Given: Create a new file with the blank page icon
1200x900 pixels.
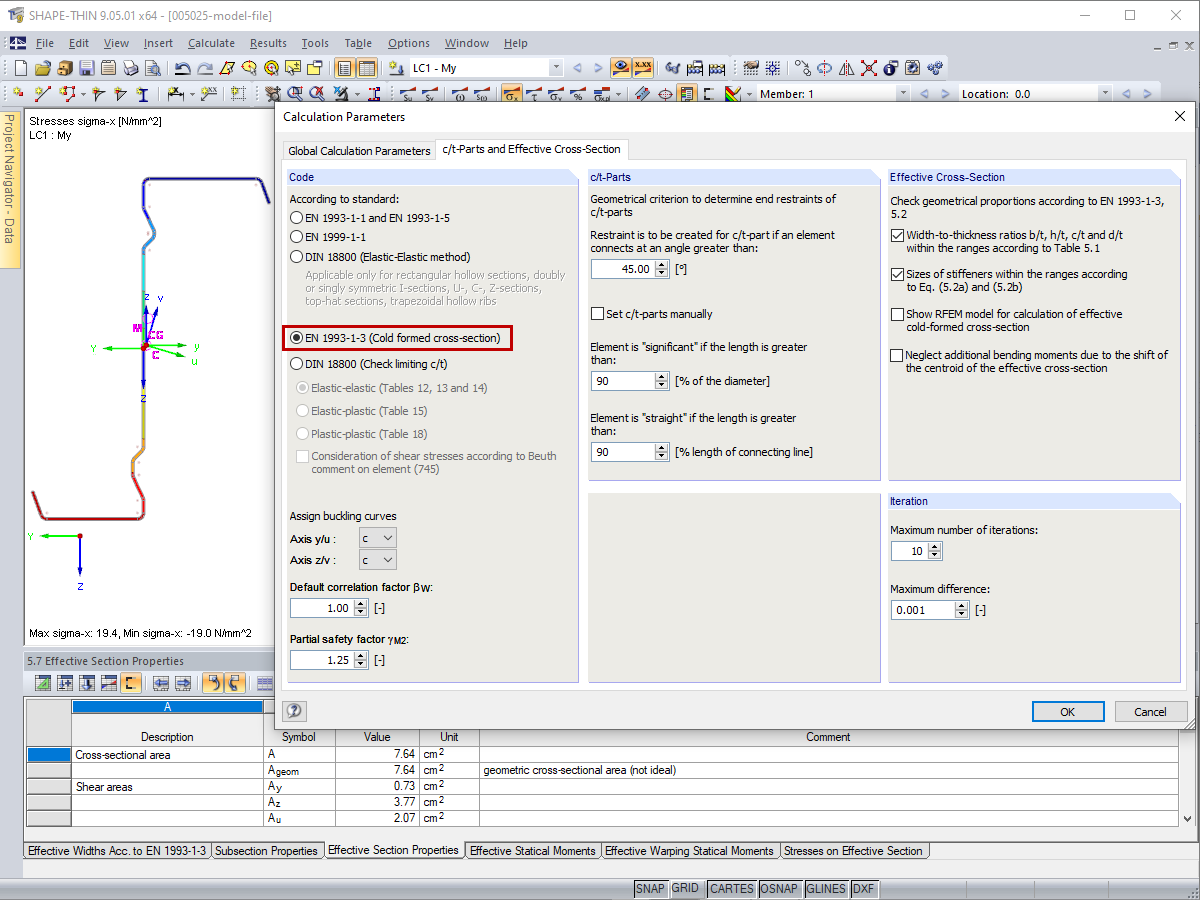Looking at the screenshot, I should 21,68.
